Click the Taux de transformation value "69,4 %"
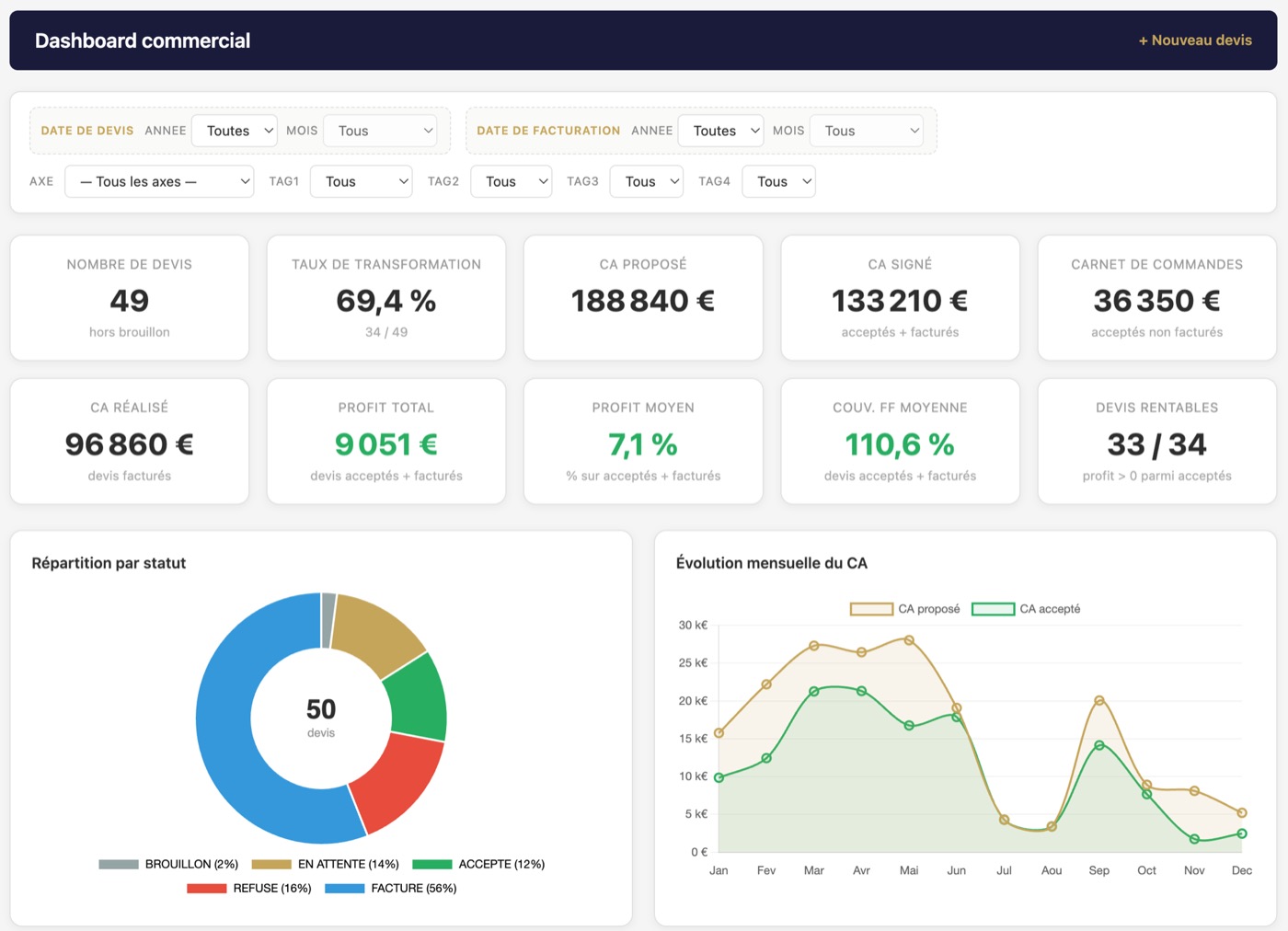This screenshot has width=1288, height=931. (x=386, y=301)
